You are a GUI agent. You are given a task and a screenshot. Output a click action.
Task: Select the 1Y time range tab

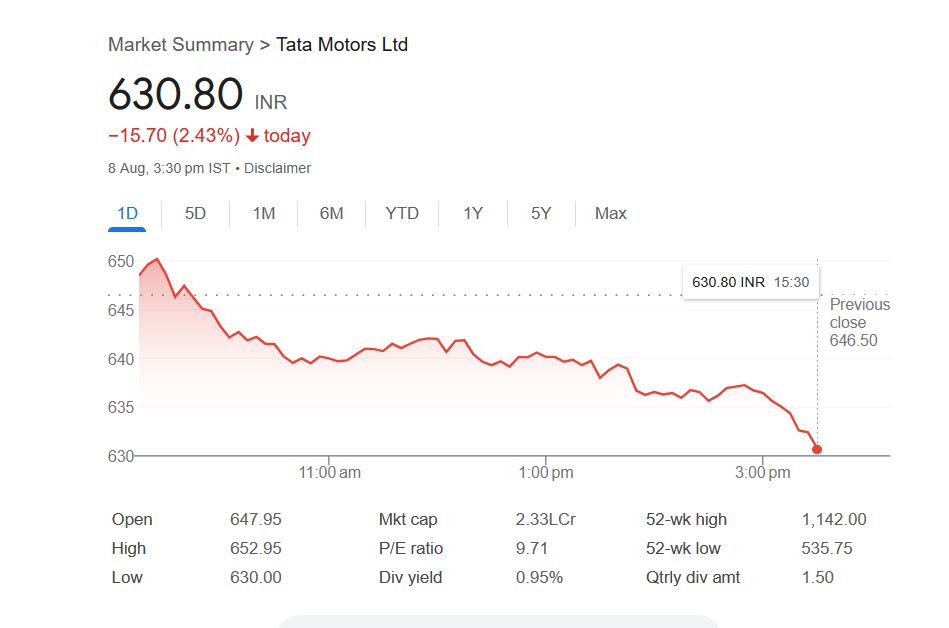click(473, 213)
